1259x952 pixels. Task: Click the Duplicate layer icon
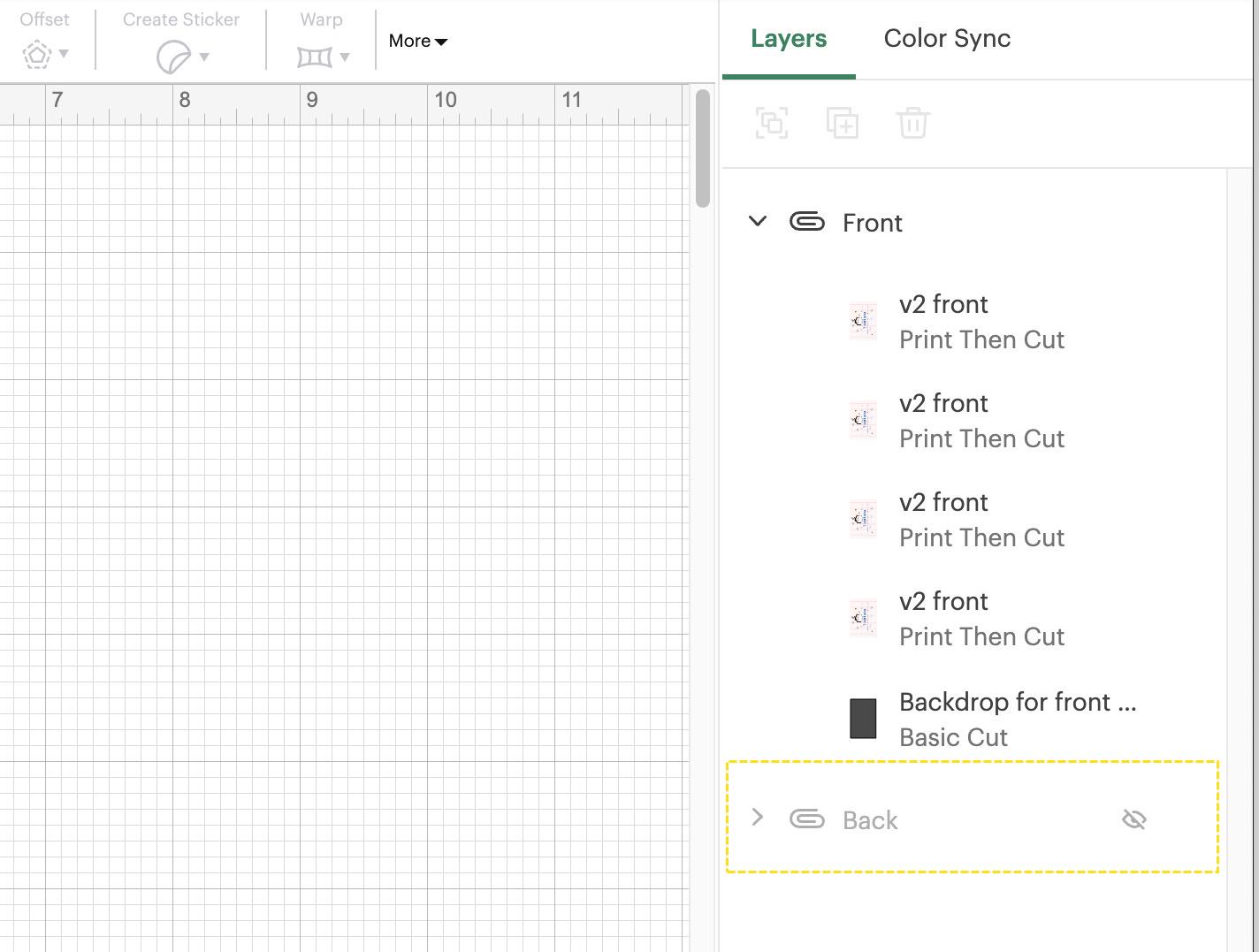coord(842,123)
